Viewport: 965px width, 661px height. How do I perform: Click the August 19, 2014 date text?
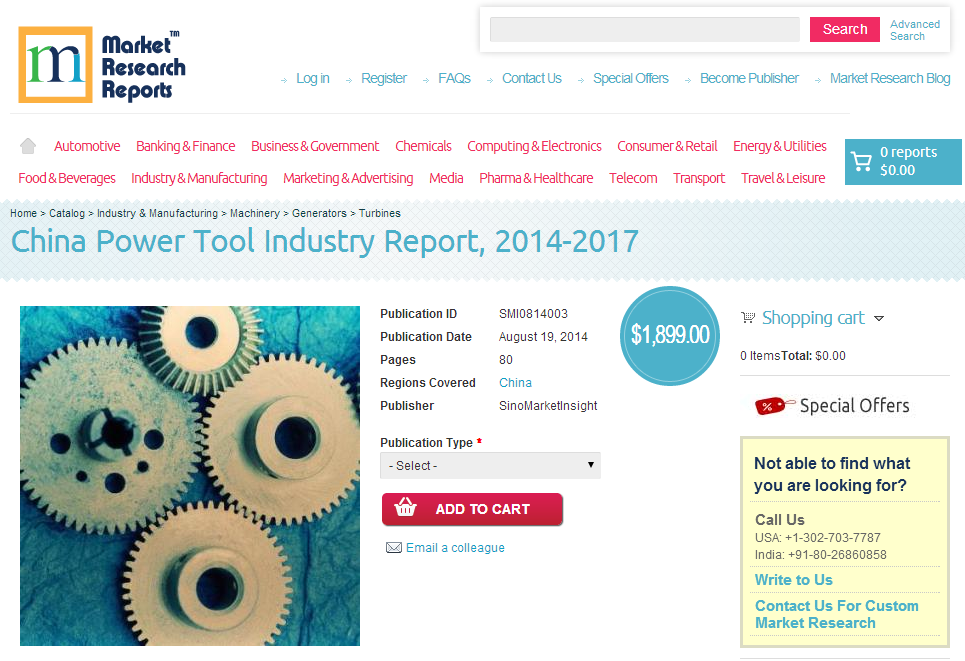pos(543,337)
